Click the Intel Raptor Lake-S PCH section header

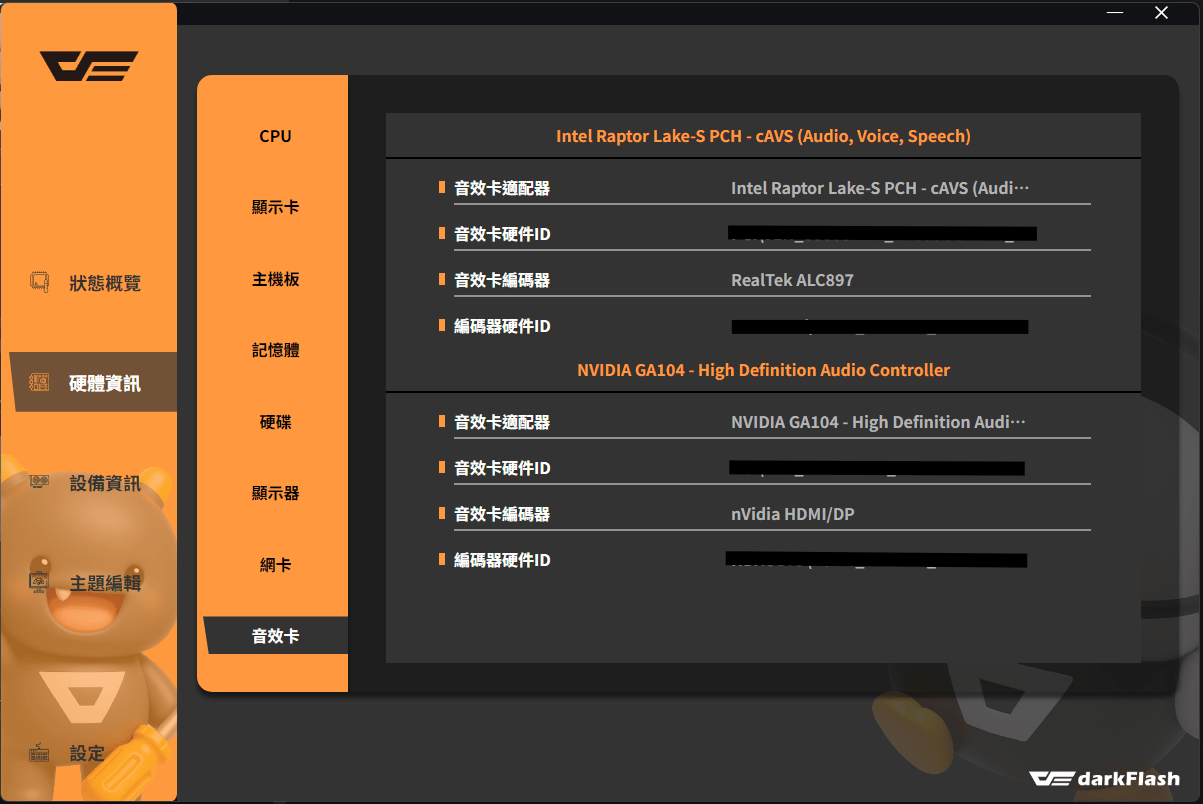pos(763,136)
